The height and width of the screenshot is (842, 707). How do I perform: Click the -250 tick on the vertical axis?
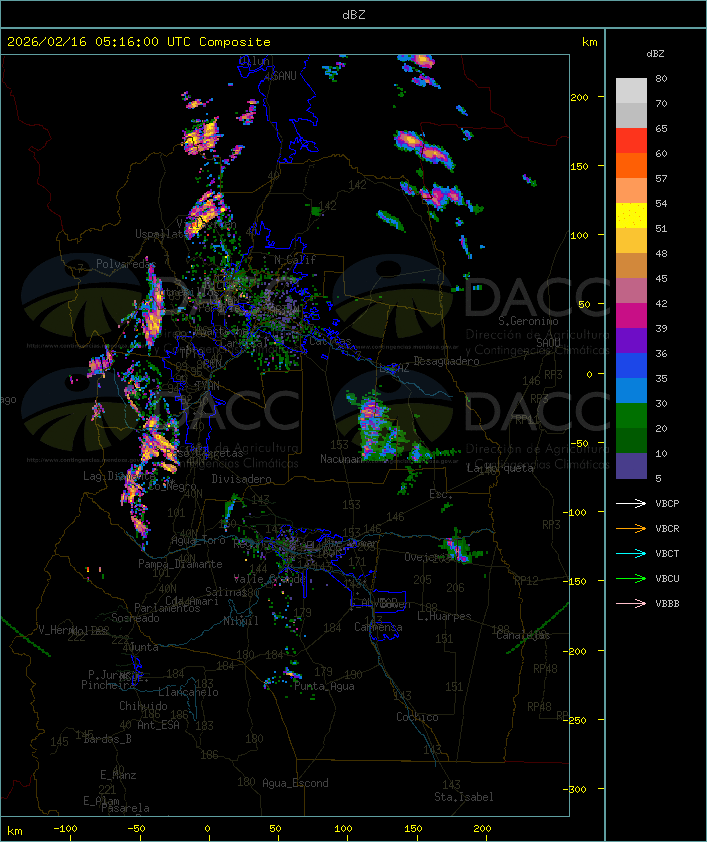tap(577, 720)
